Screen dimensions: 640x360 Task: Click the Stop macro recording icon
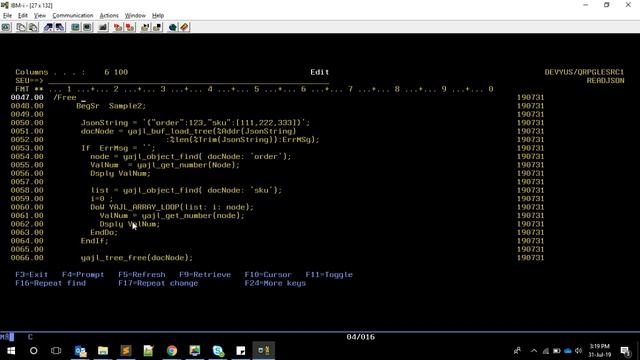tap(130, 27)
